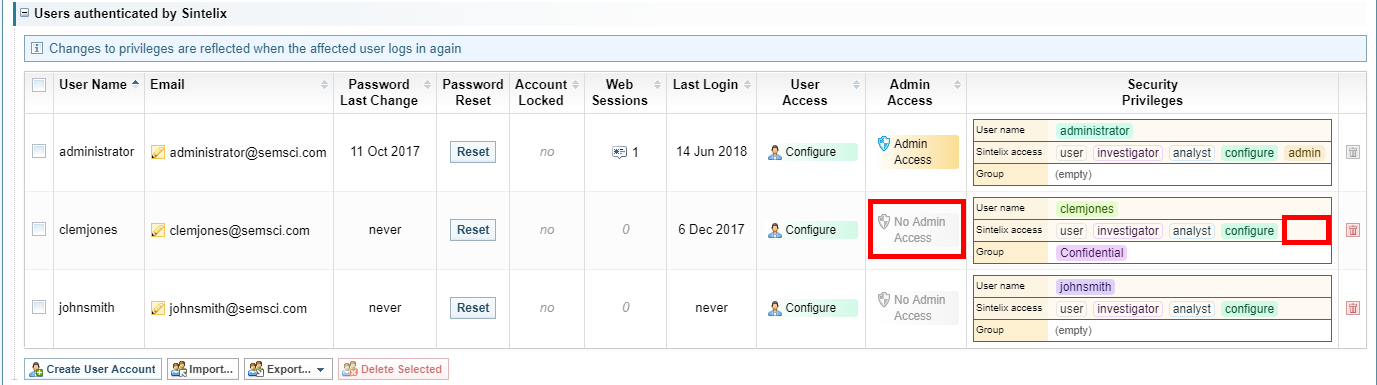Collapse the Users authenticated by Sintelix section

(x=24, y=14)
